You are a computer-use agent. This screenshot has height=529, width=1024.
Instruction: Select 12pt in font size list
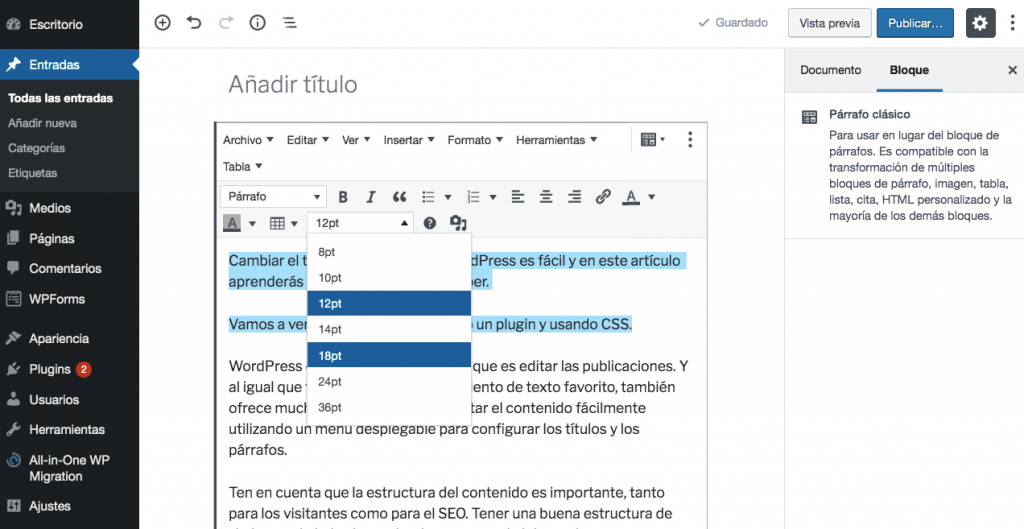click(389, 304)
